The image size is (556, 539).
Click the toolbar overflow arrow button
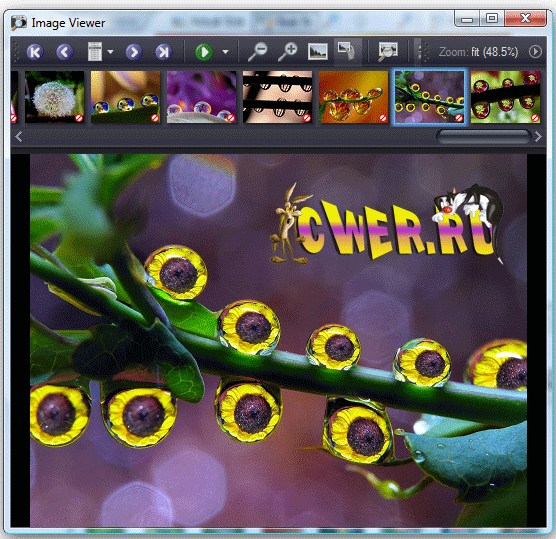tap(535, 52)
